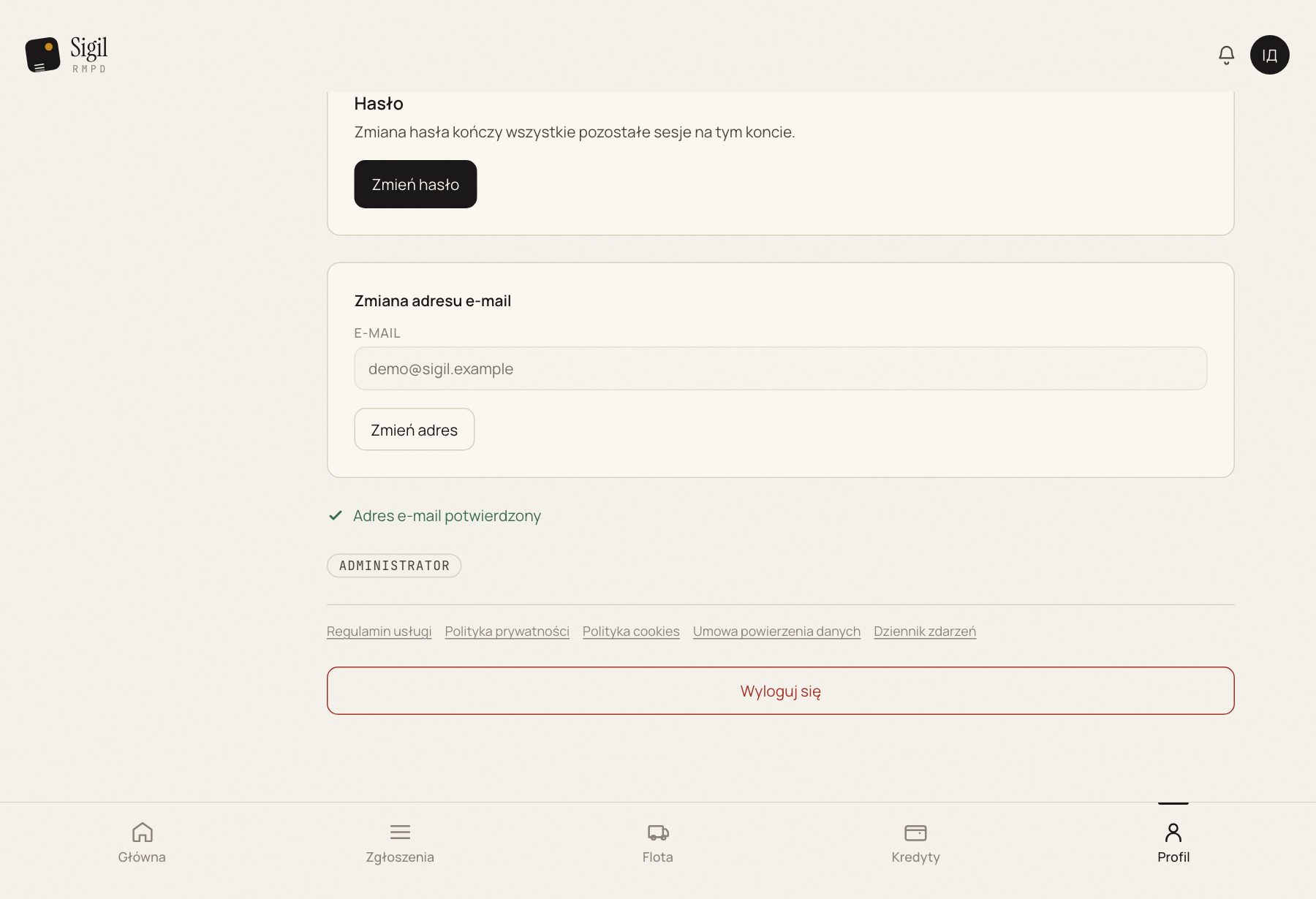Select Profil tab label
Image resolution: width=1316 pixels, height=899 pixels.
[x=1173, y=857]
